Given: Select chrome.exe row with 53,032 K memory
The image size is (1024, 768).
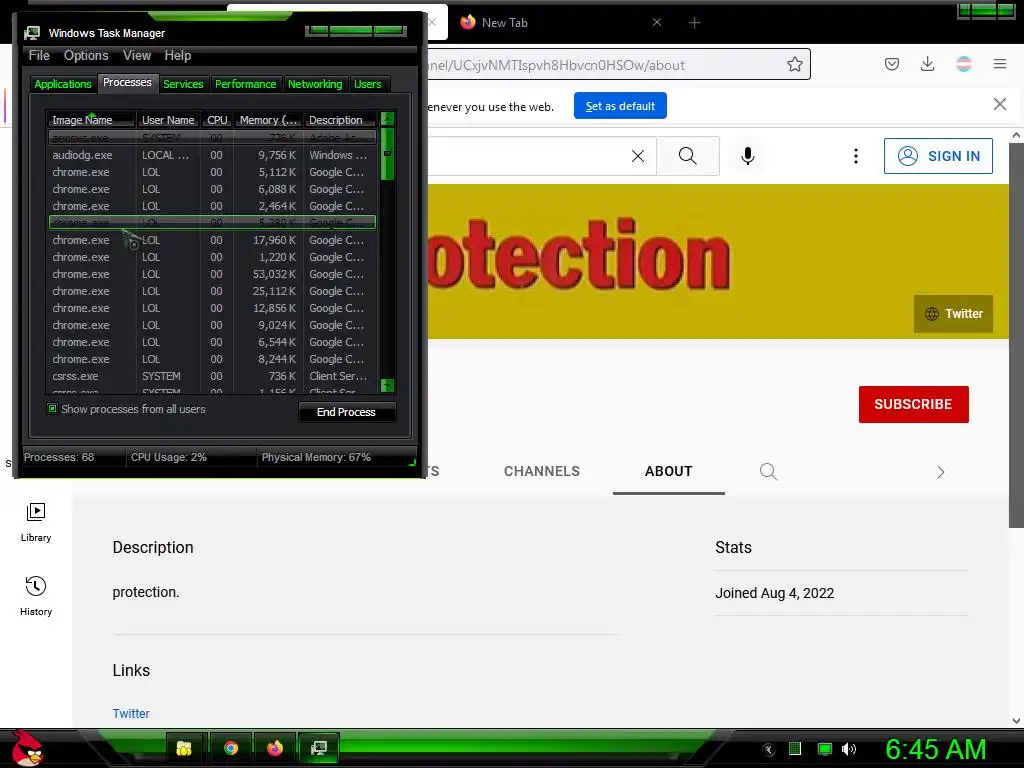Looking at the screenshot, I should 212,274.
